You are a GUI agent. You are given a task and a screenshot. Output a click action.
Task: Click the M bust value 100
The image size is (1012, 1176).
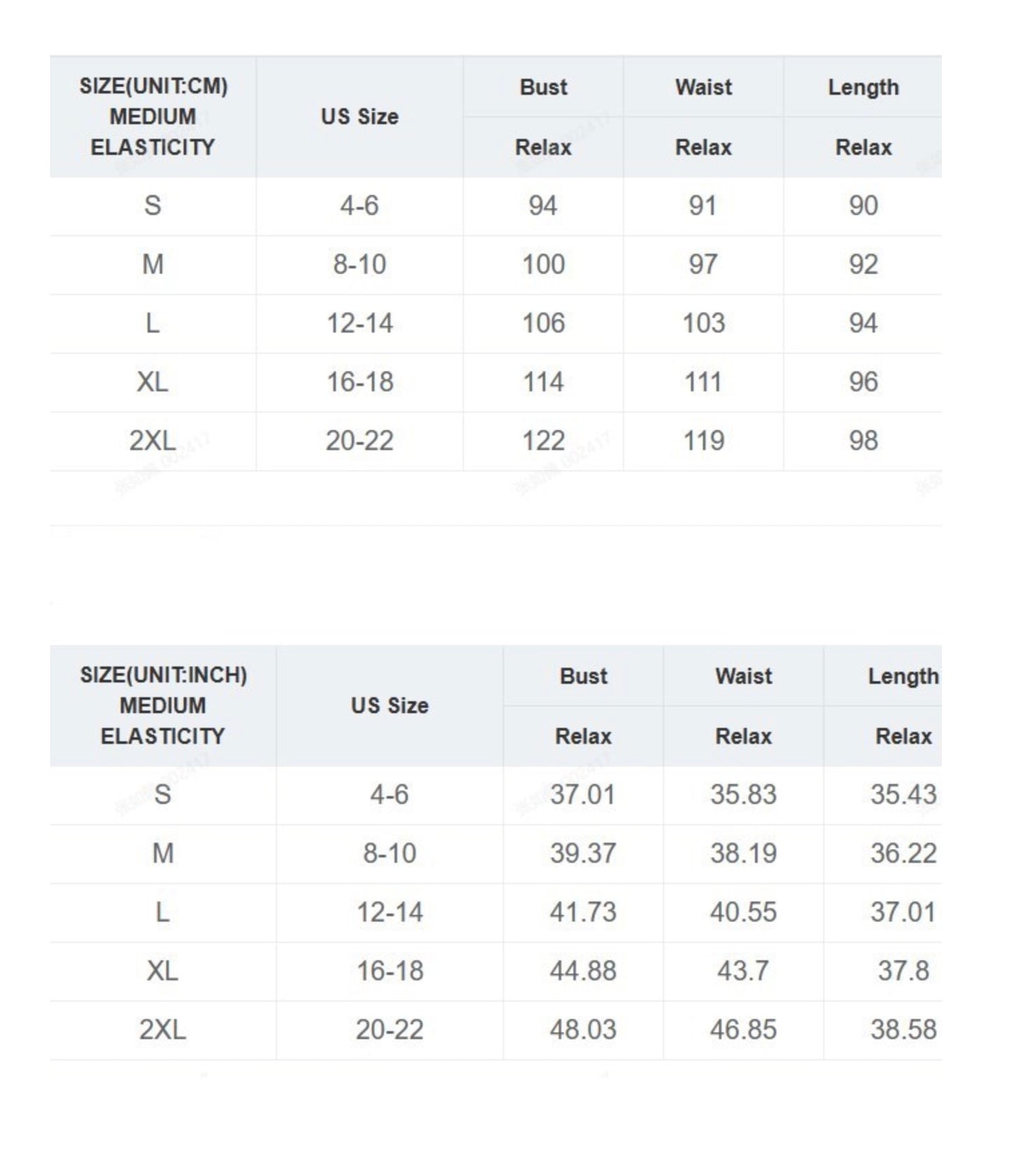pos(543,264)
